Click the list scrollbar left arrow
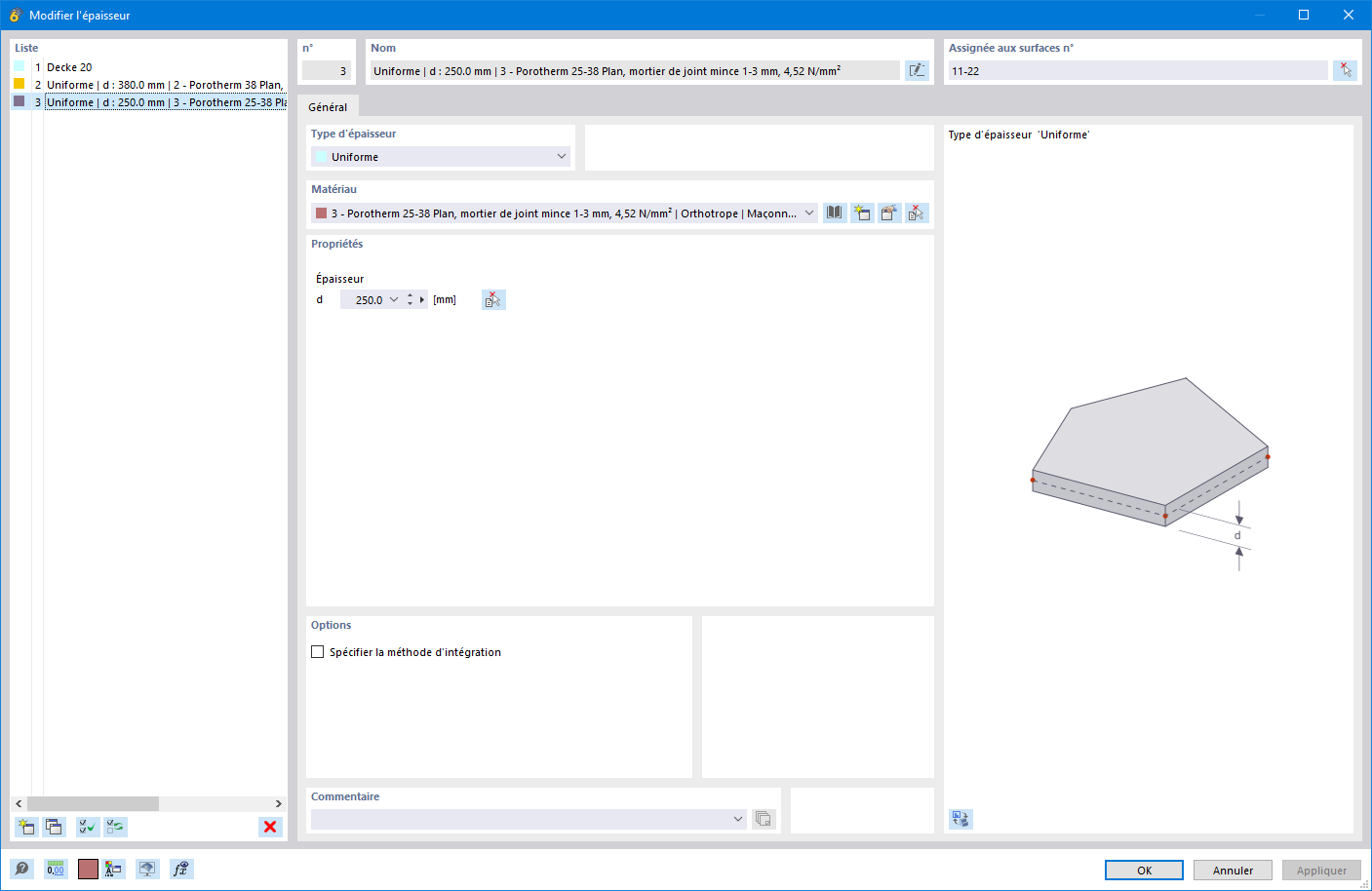The height and width of the screenshot is (891, 1372). (19, 803)
